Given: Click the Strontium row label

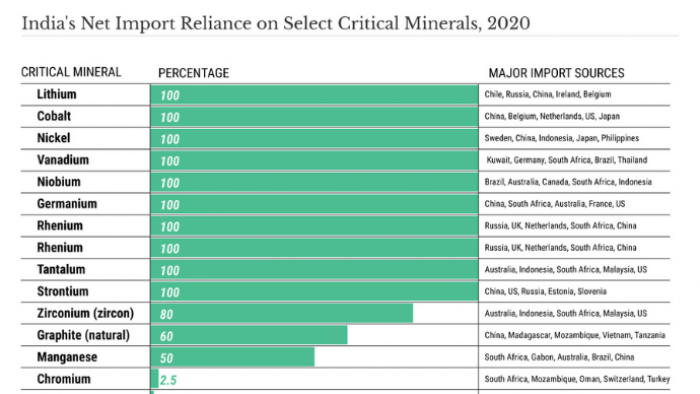Looking at the screenshot, I should 62,291.
